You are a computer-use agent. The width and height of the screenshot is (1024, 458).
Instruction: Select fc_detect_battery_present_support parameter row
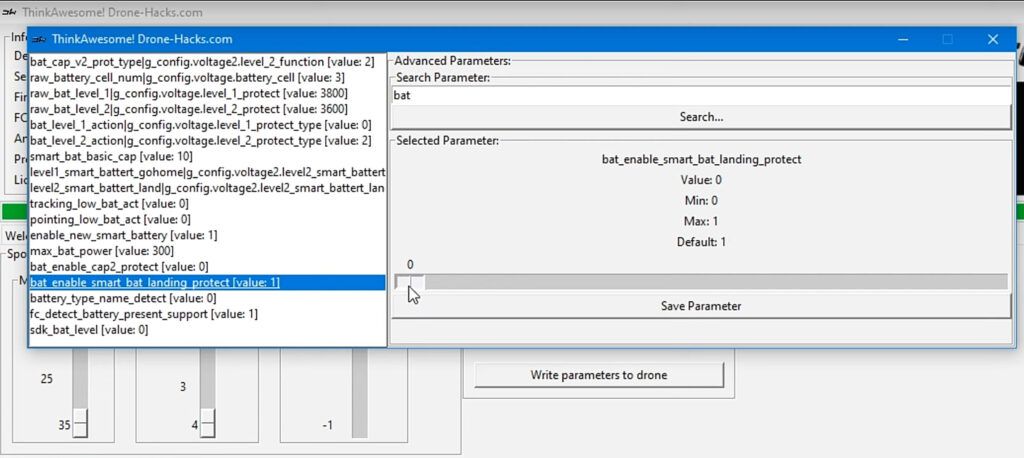207,314
